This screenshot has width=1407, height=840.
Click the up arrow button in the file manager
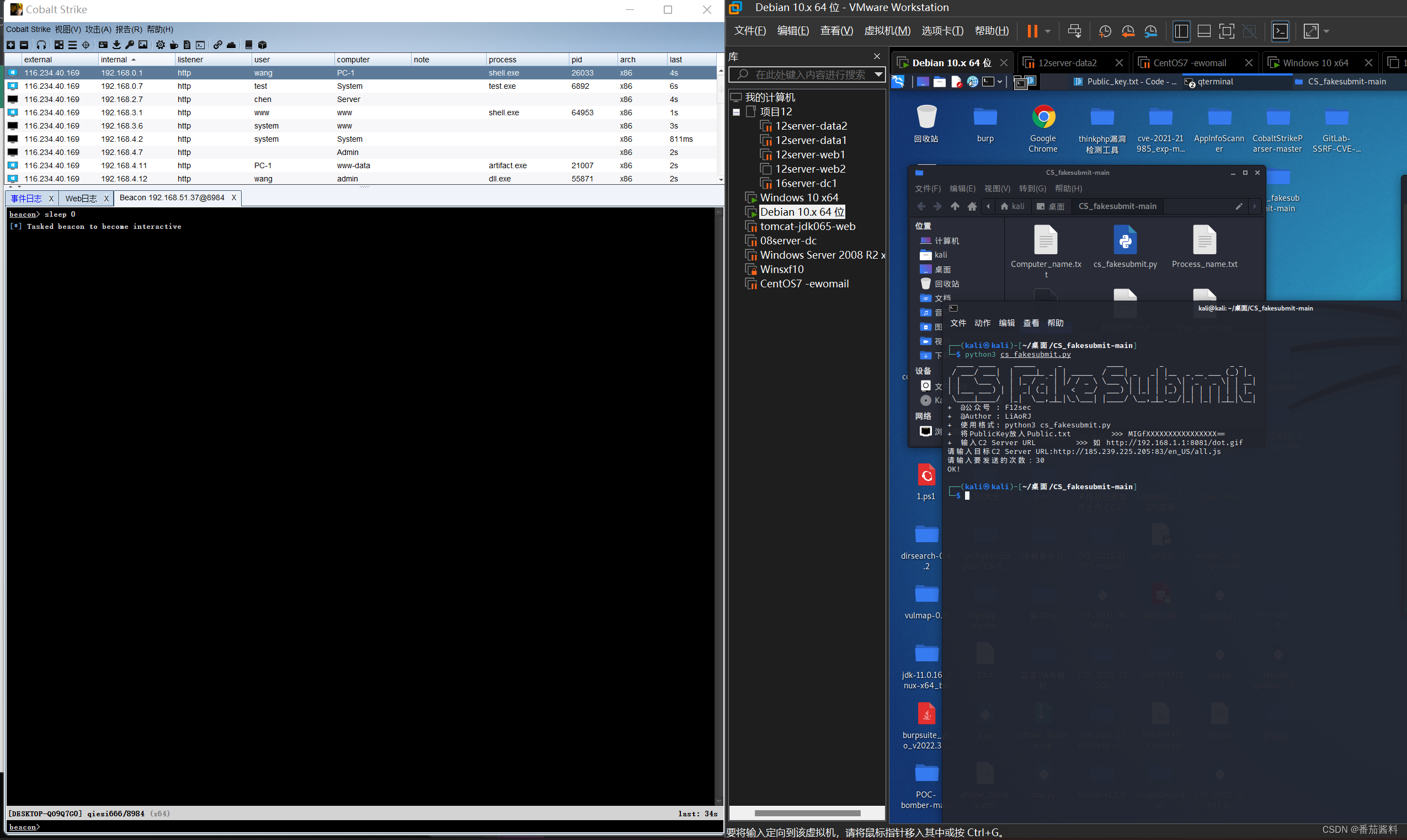[955, 206]
